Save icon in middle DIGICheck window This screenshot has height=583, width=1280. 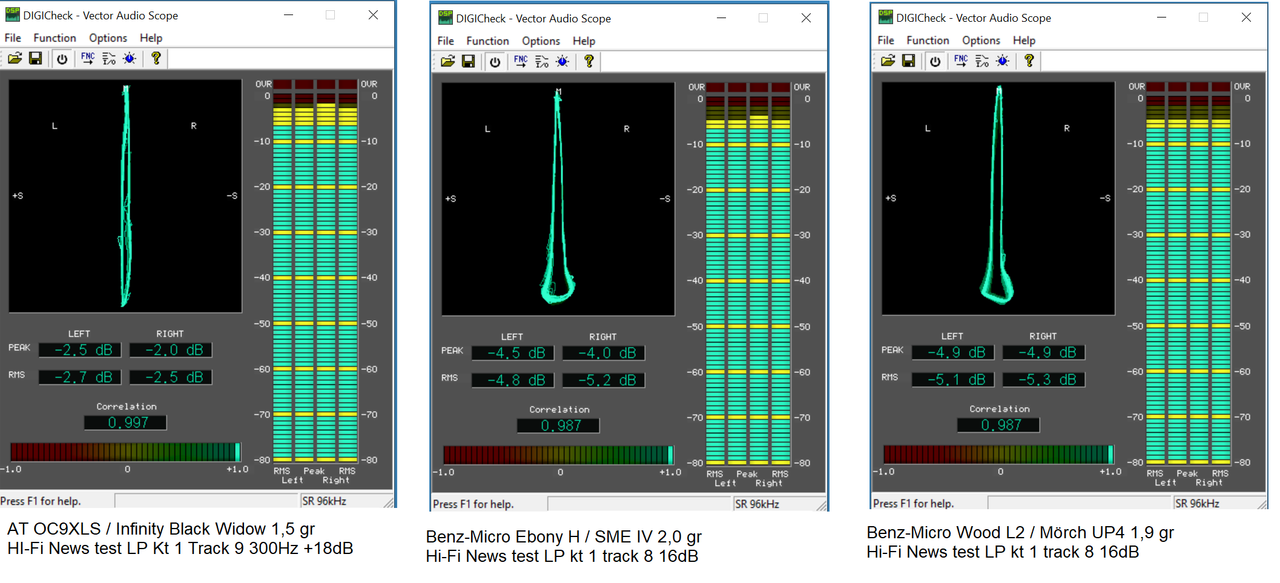[469, 62]
